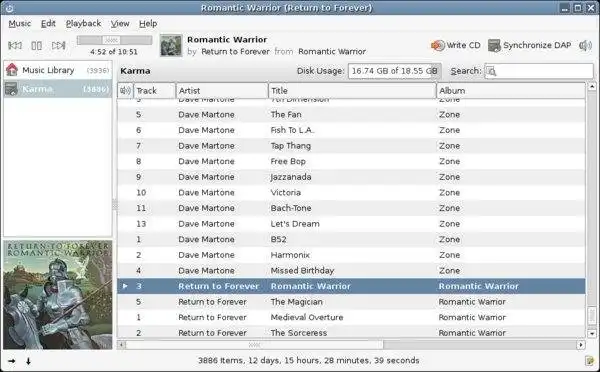Click Romantic Warrior album name in header

pos(332,52)
